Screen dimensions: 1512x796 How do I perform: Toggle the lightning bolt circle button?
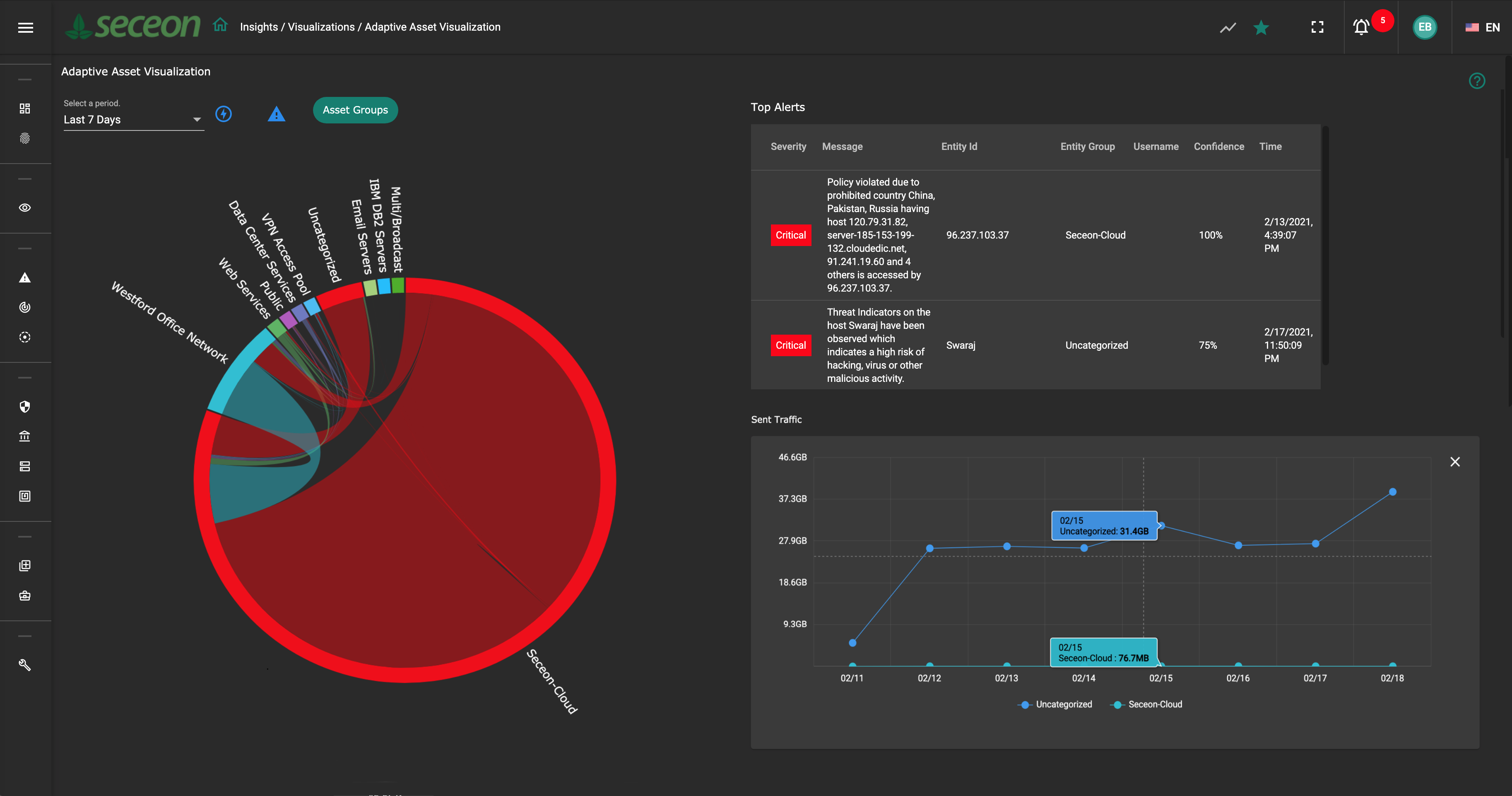click(x=224, y=114)
